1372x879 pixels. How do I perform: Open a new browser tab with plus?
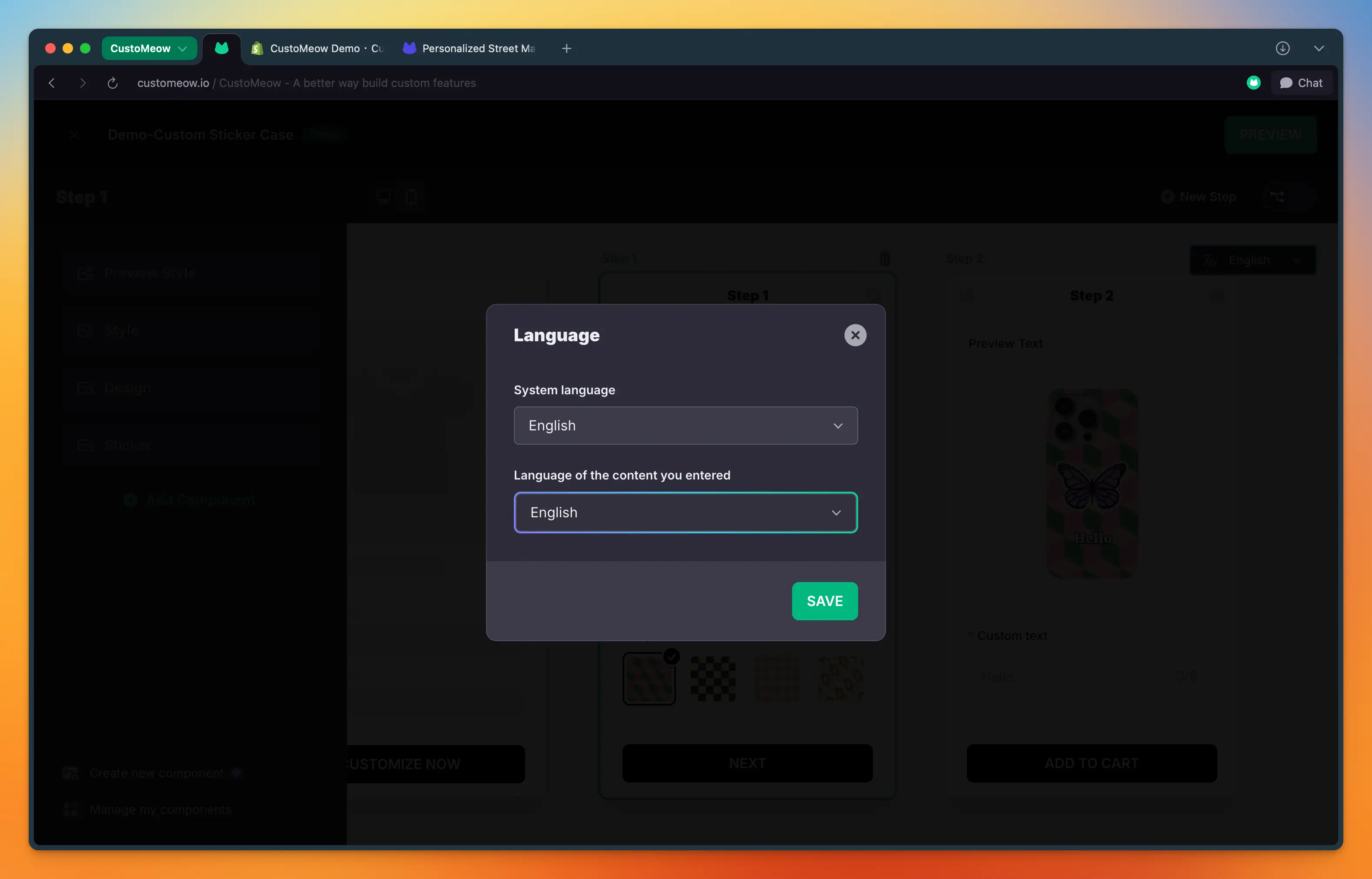click(x=566, y=49)
